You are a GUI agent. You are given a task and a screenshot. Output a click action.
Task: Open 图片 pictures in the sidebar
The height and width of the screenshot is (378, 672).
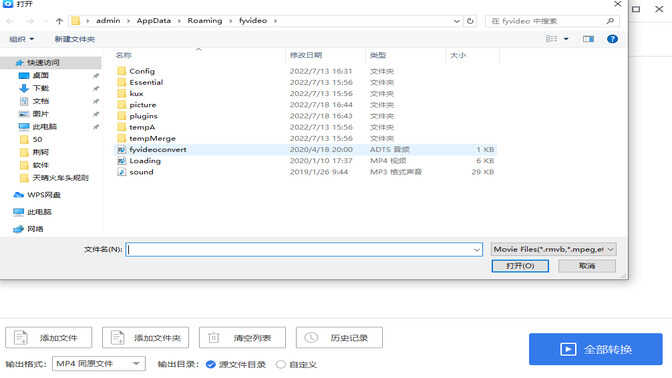pyautogui.click(x=40, y=114)
